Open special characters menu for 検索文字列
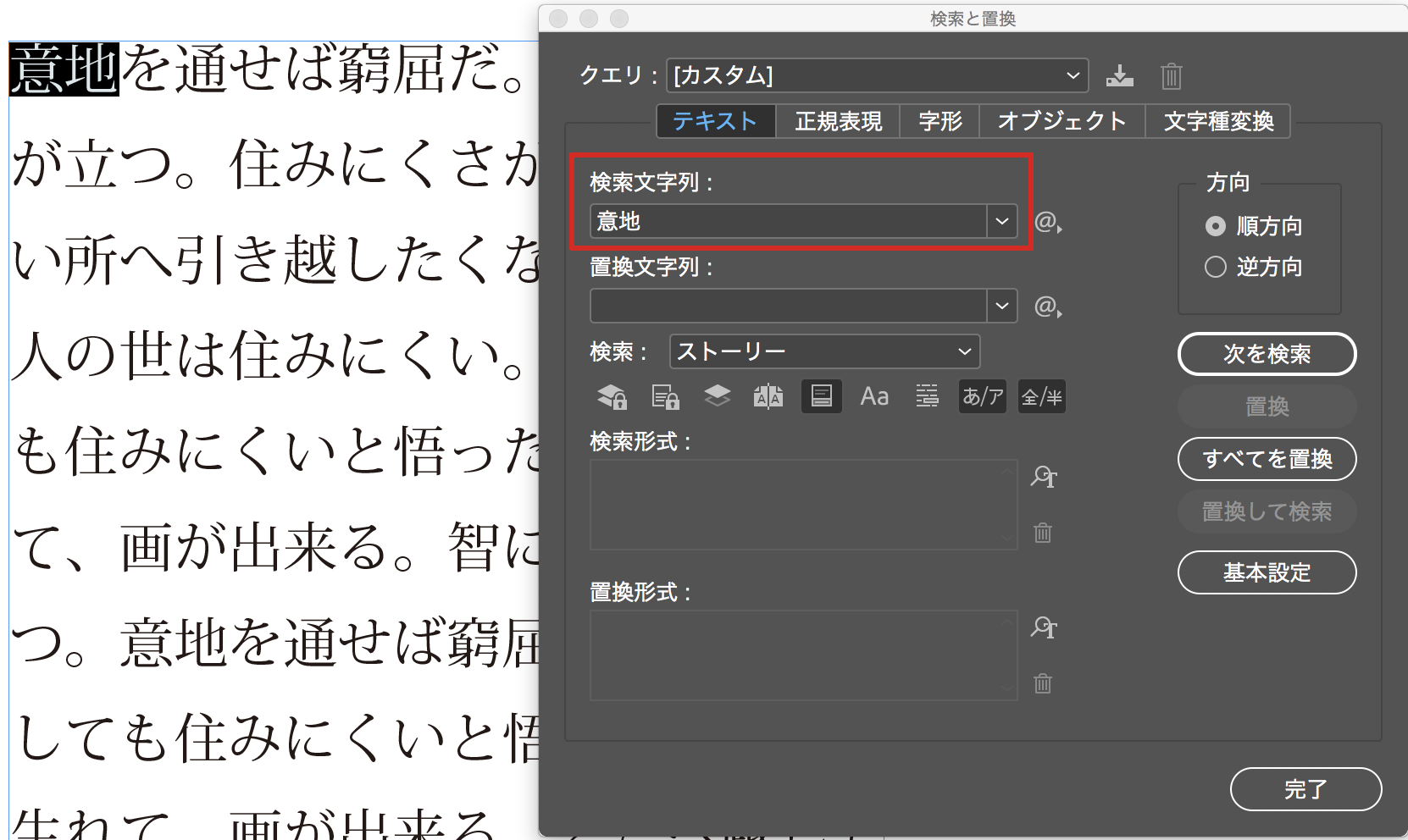This screenshot has height=840, width=1408. (x=1048, y=222)
